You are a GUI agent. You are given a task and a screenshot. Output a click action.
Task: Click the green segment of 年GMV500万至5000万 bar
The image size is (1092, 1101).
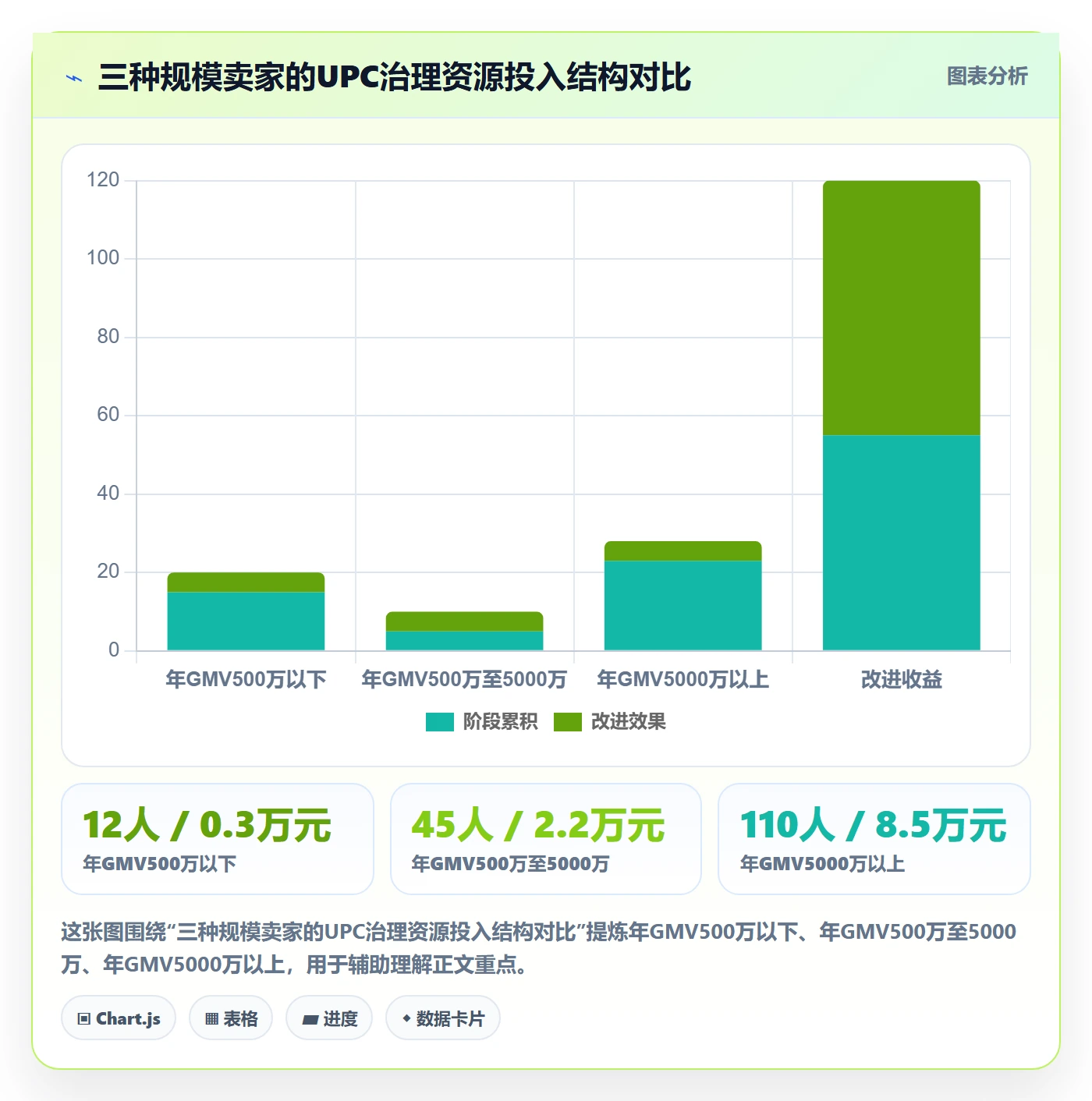tap(465, 621)
